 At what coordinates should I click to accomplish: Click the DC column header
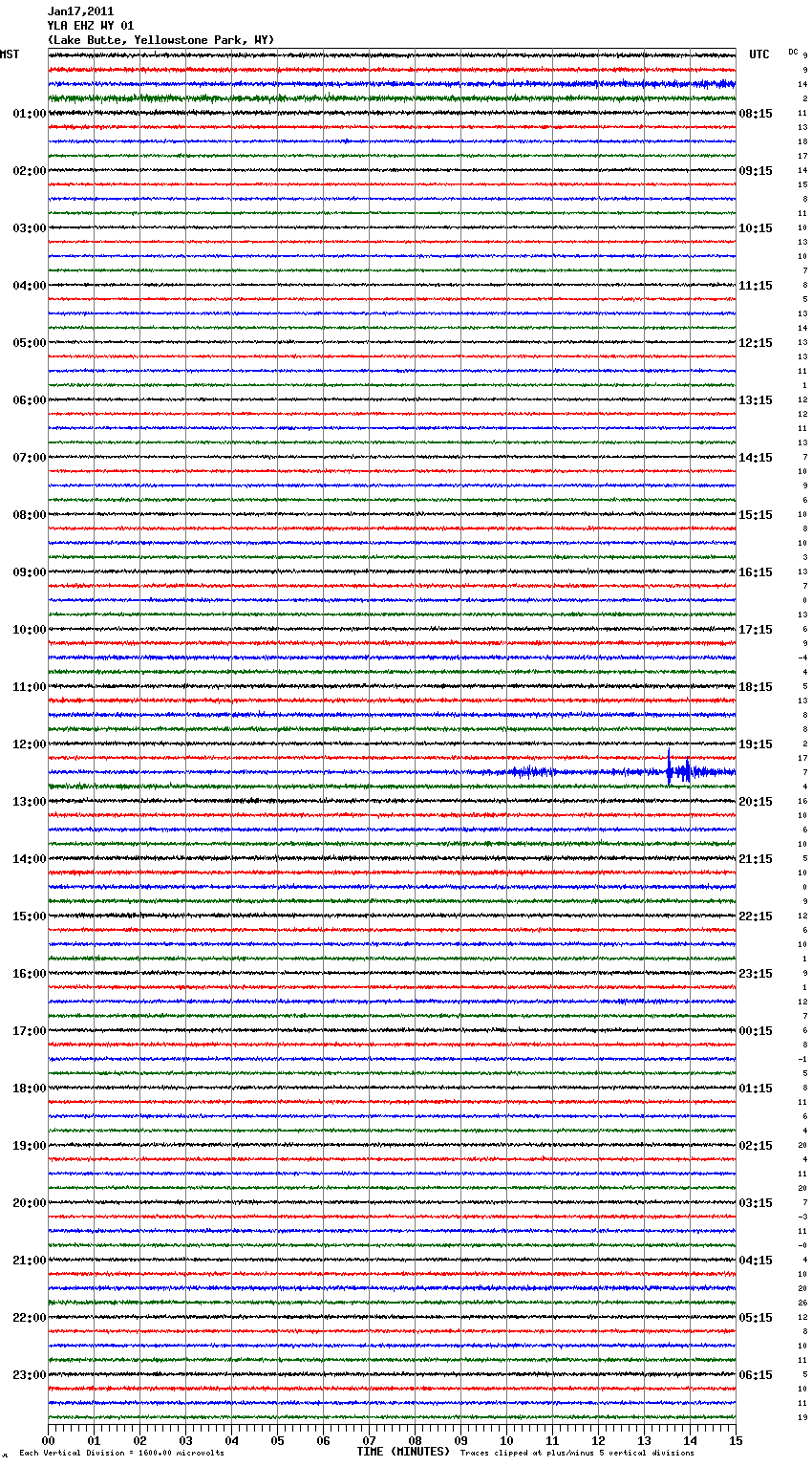tap(793, 52)
